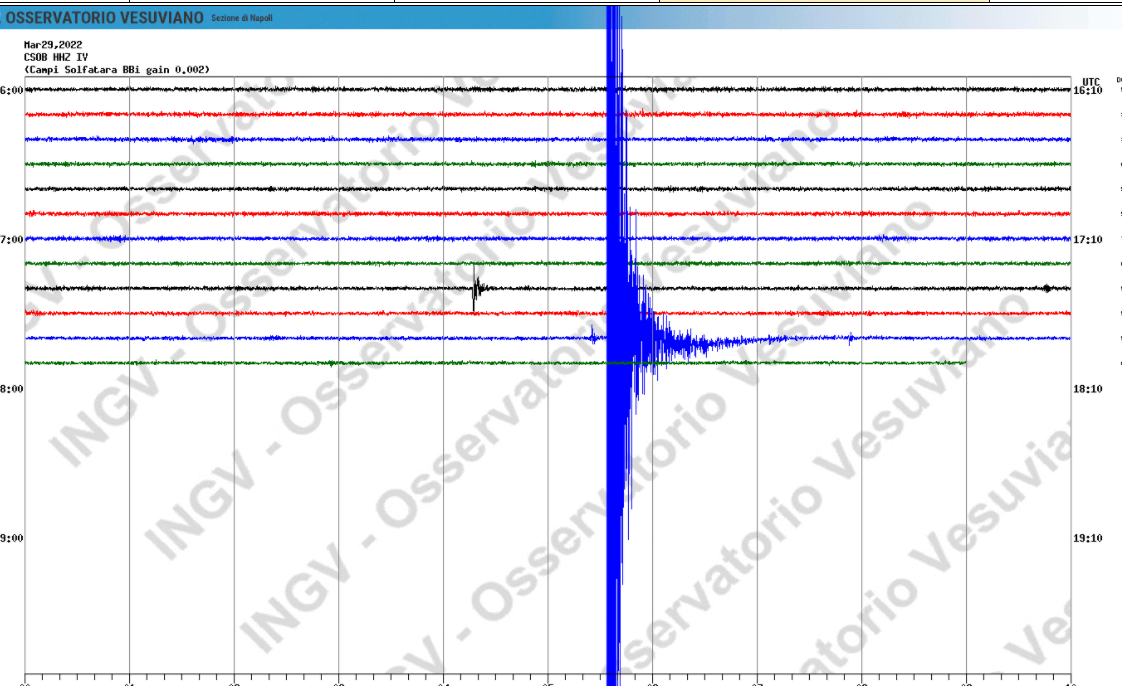Click the 'Sezione di Napoli' subtitle
The image size is (1122, 686).
(242, 18)
